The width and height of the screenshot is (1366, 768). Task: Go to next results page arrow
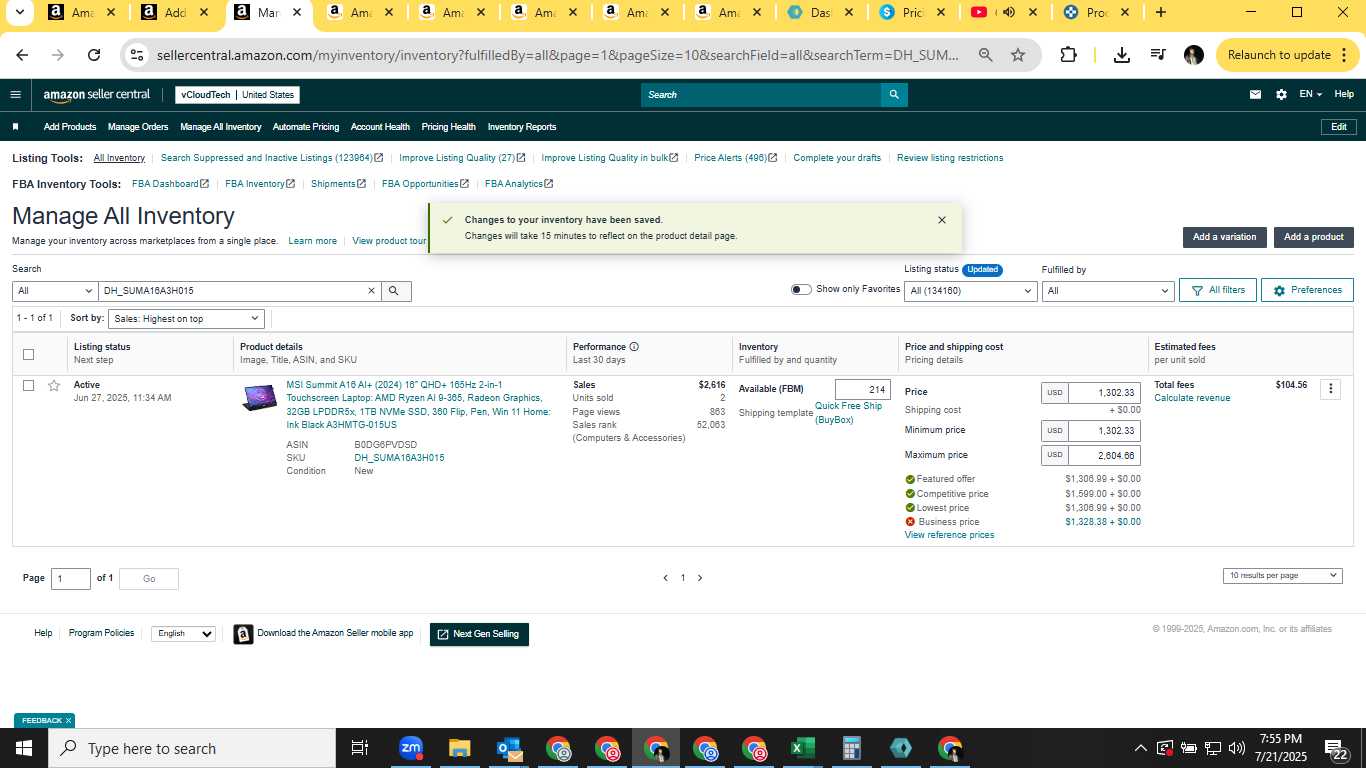[700, 578]
